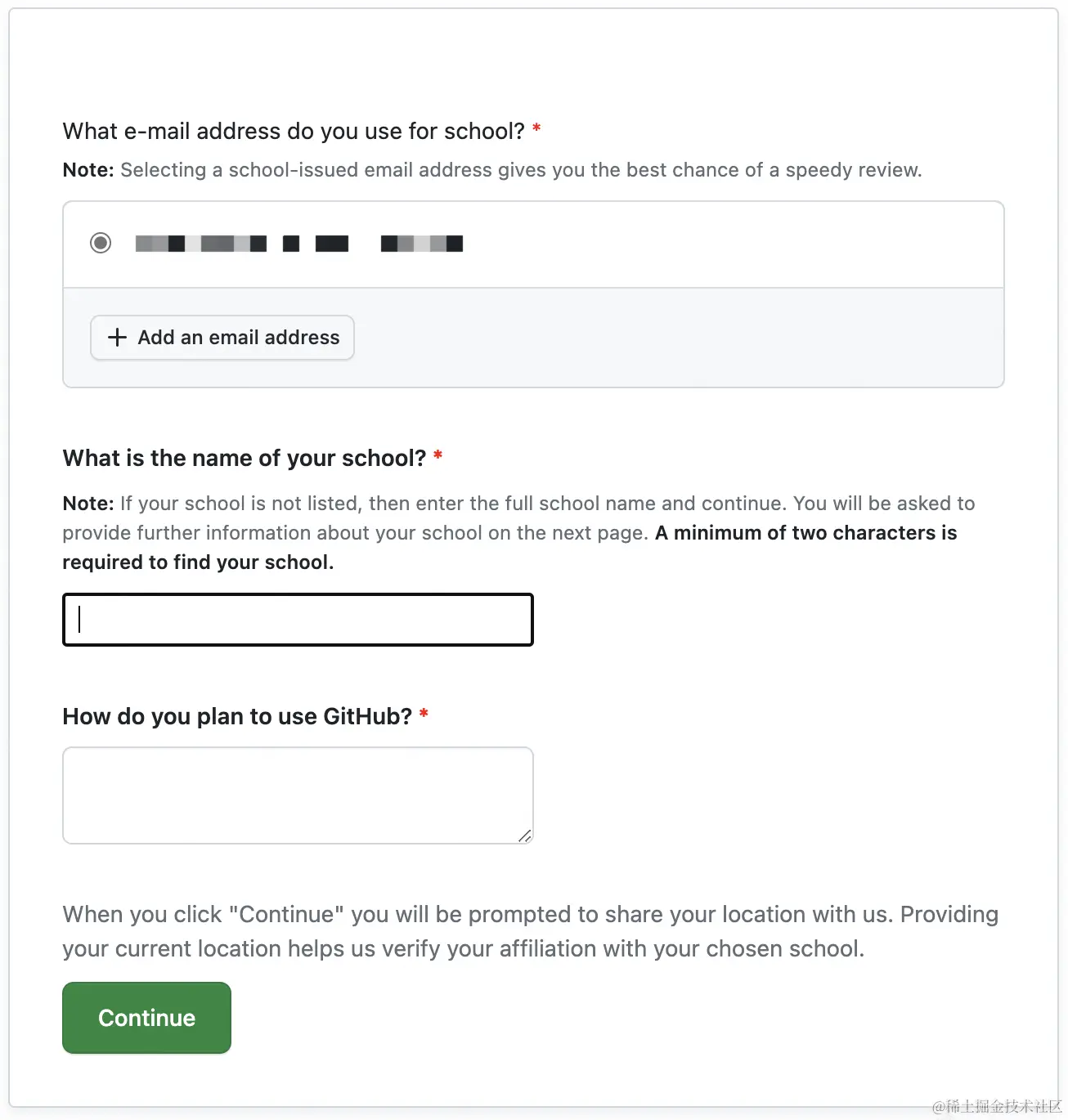This screenshot has height=1120, width=1068.
Task: Click the "What e-mail address do you use" label
Action: point(294,131)
